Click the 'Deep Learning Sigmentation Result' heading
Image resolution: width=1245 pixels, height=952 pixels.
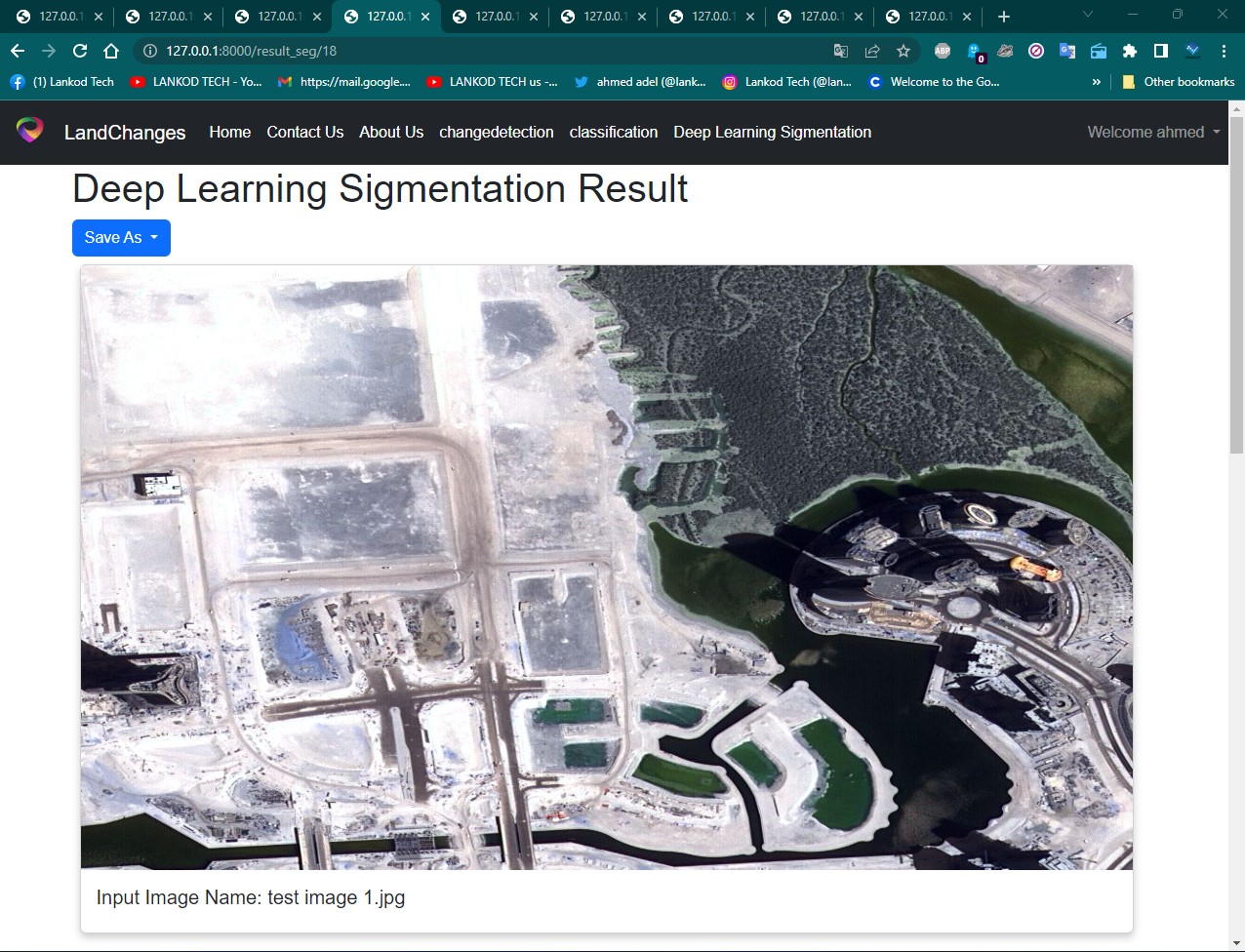pos(381,188)
